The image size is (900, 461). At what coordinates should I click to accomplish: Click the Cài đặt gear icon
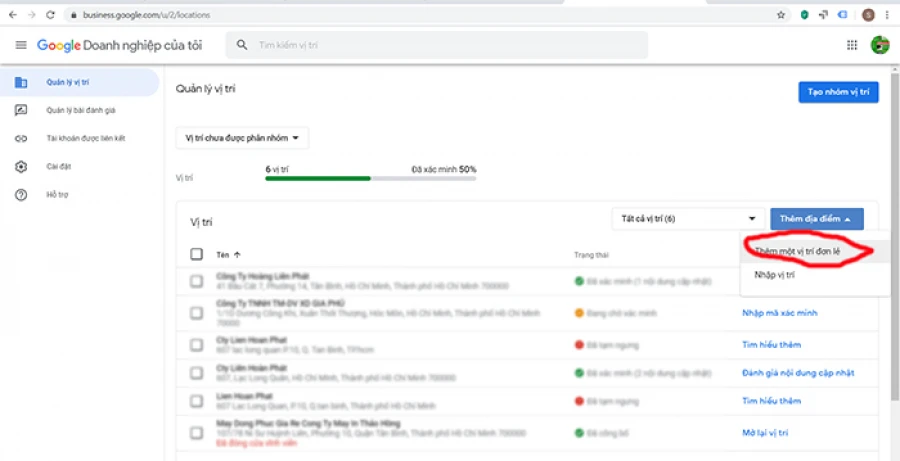21,166
